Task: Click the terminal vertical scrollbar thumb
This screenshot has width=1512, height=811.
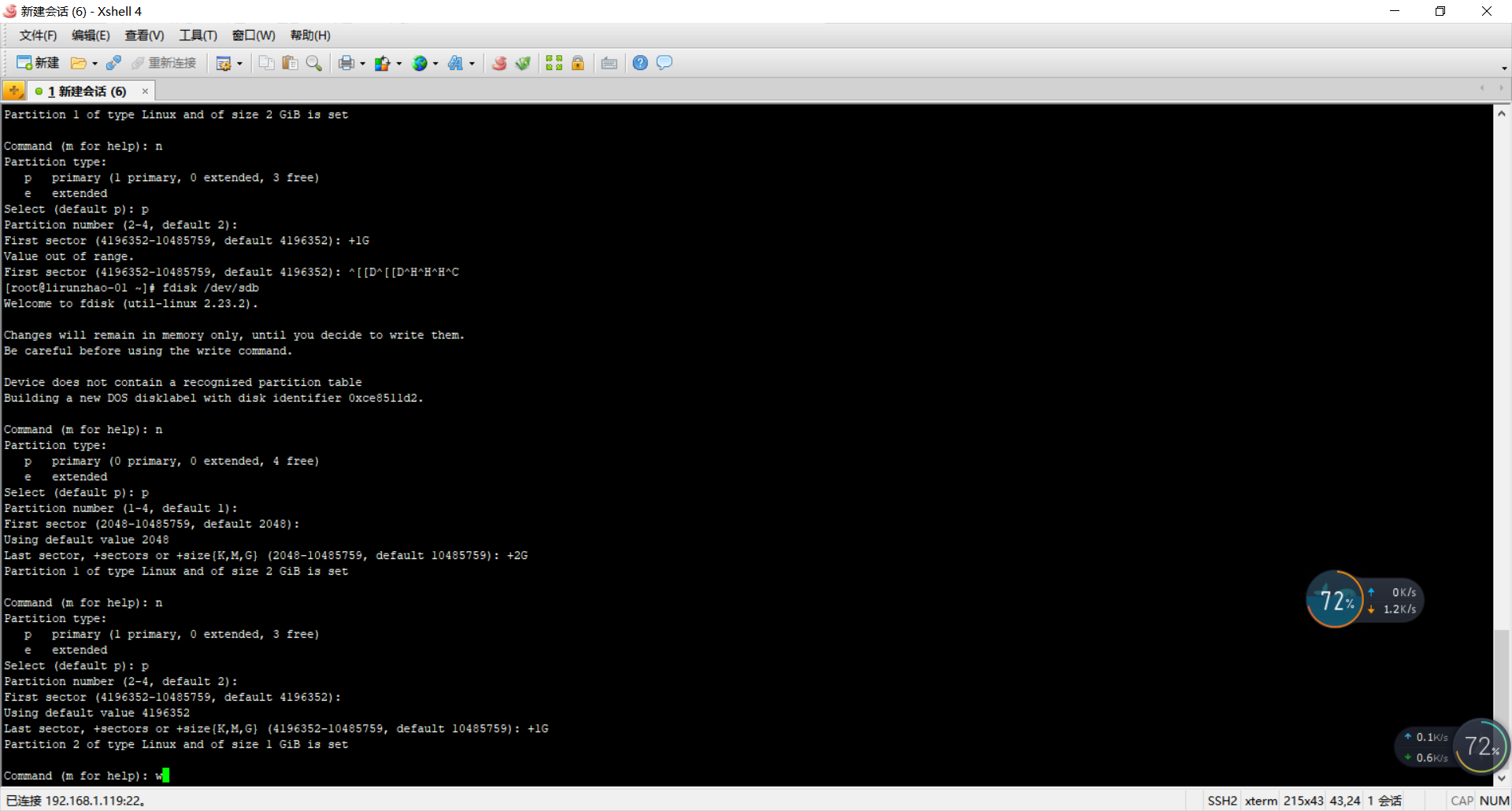Action: coord(1502,699)
